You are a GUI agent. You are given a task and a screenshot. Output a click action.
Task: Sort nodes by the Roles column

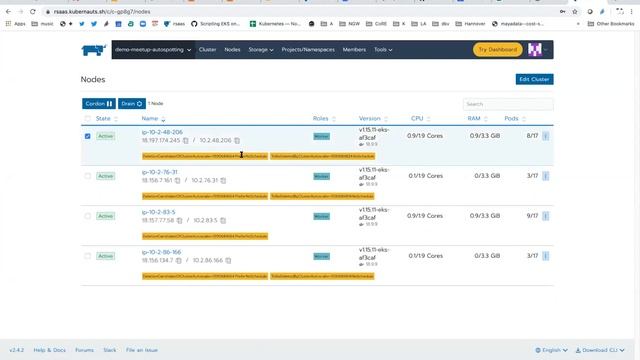324,118
